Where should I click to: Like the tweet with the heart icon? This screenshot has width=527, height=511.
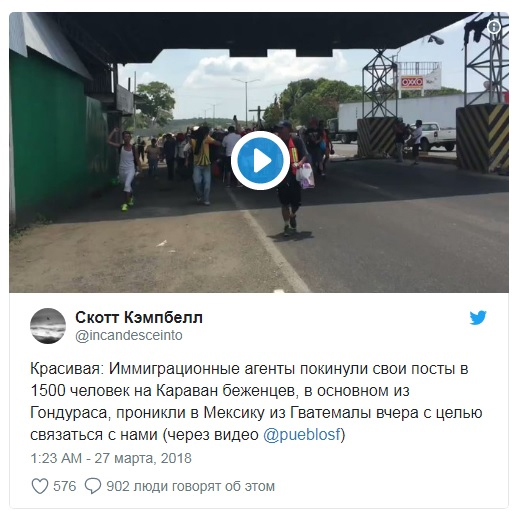click(40, 486)
